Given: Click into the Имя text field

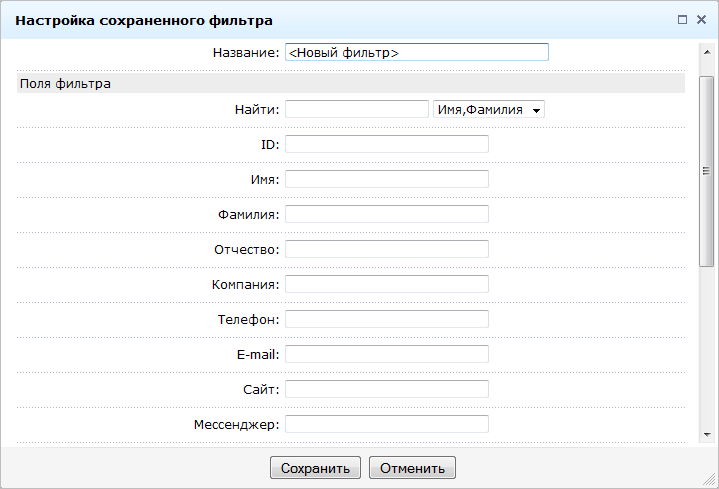Looking at the screenshot, I should [386, 179].
